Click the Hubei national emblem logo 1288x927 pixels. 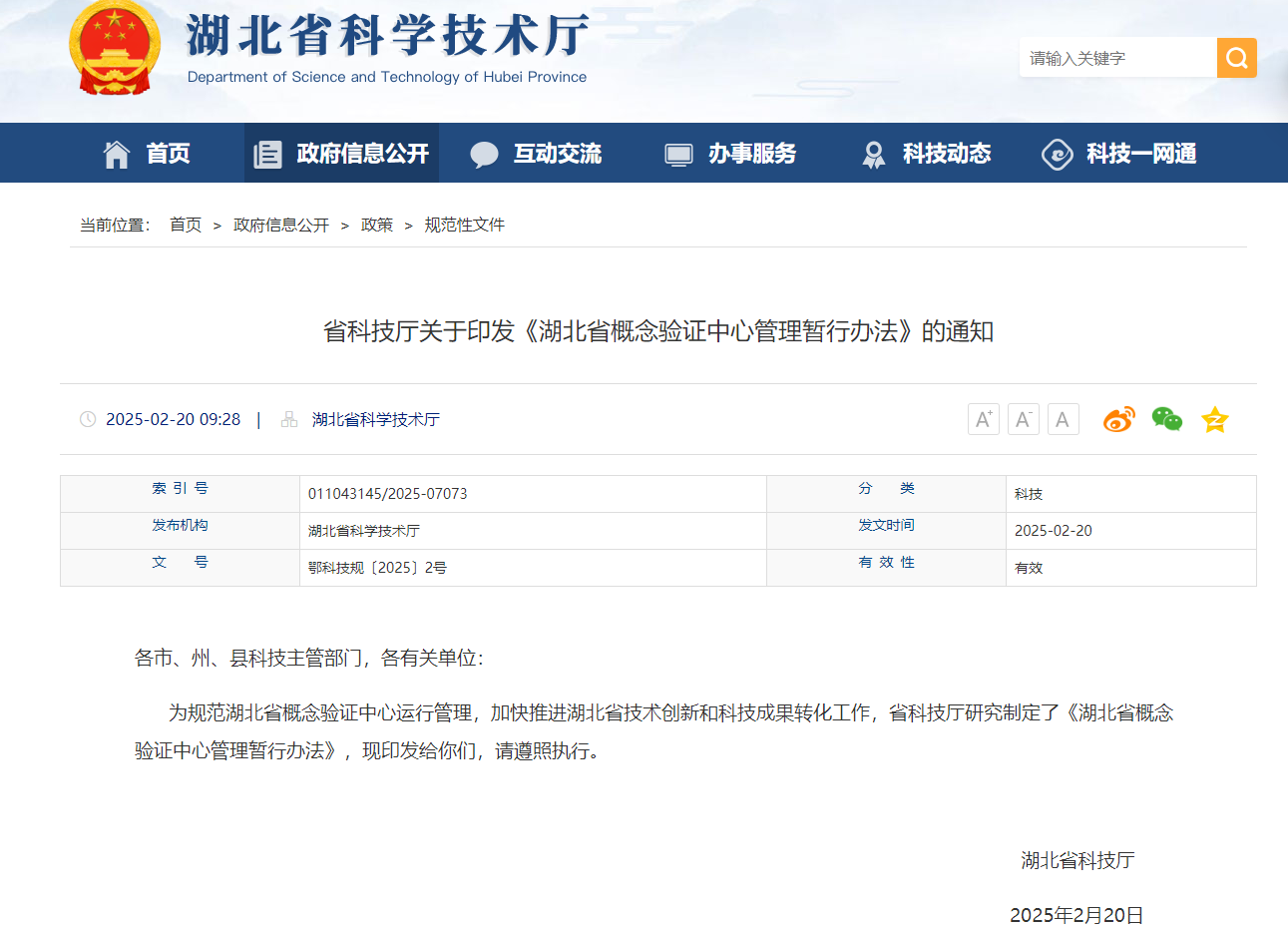115,50
